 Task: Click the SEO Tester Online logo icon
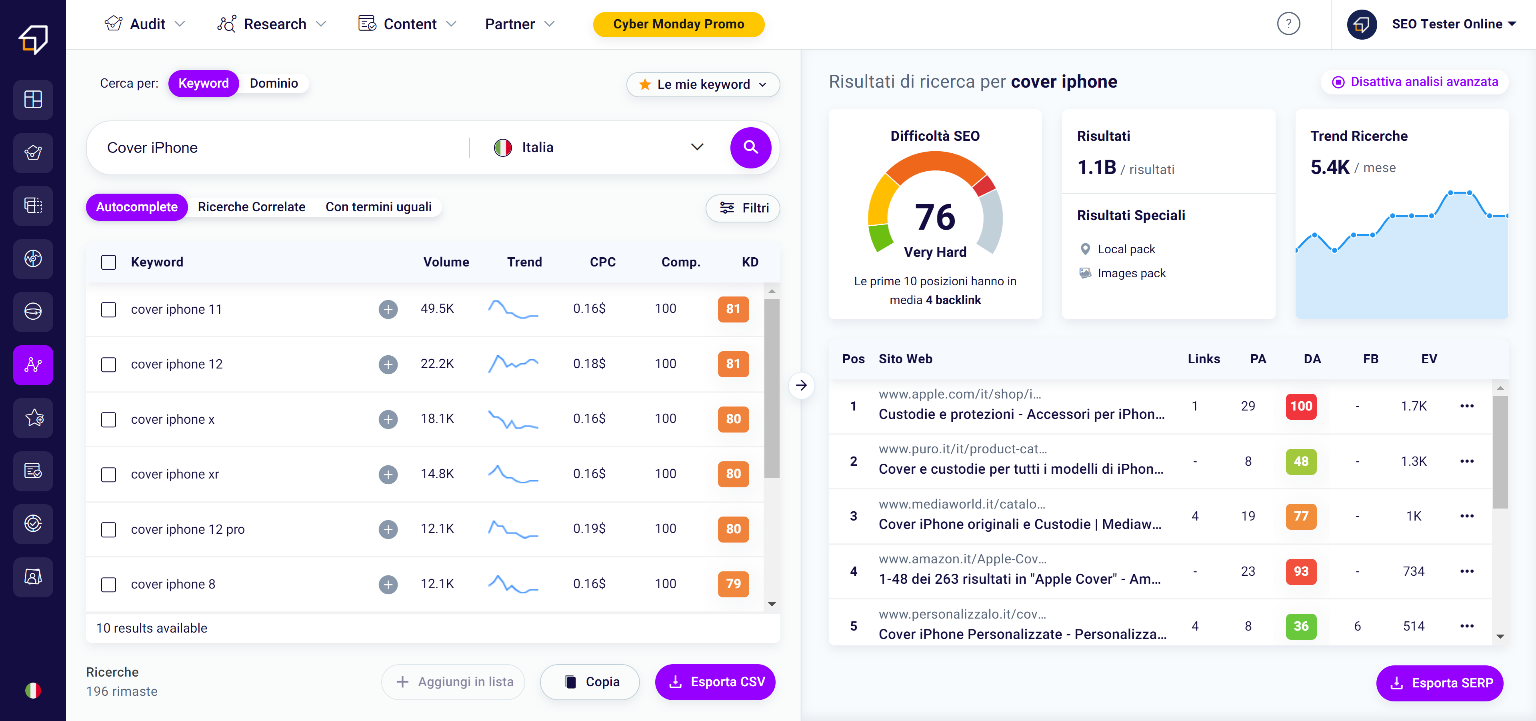[33, 39]
